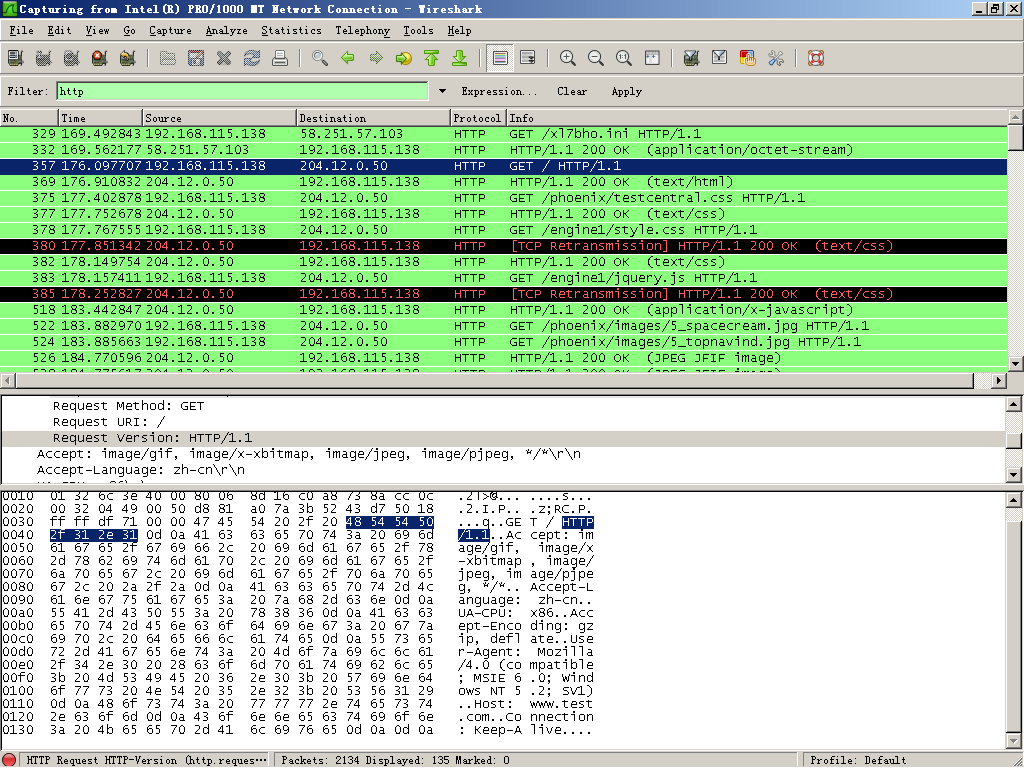
Task: Open the capture interfaces list icon
Action: (16, 58)
